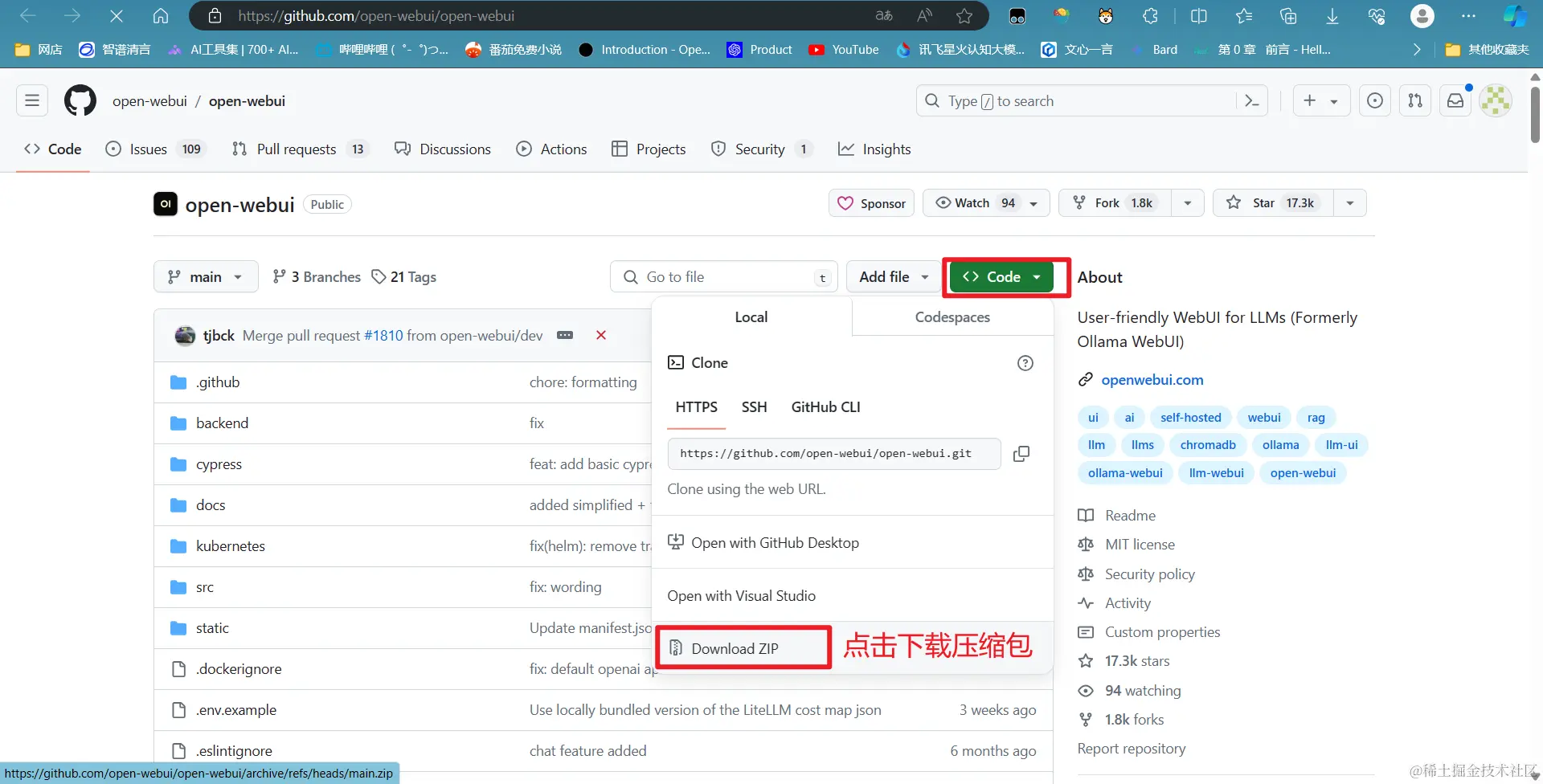Open the Security tab
1543x784 pixels.
[762, 149]
